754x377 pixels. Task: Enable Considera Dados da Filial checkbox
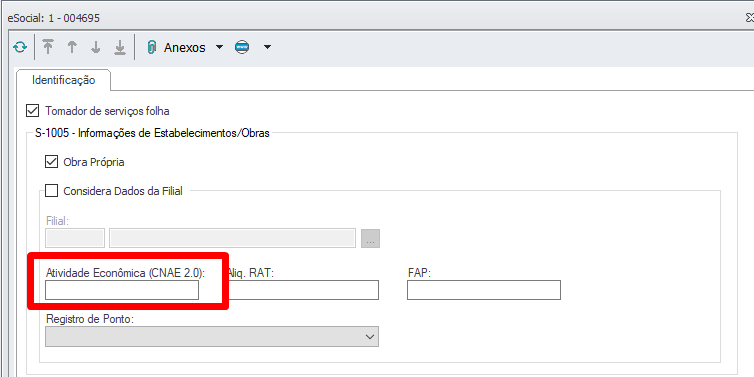click(x=51, y=191)
